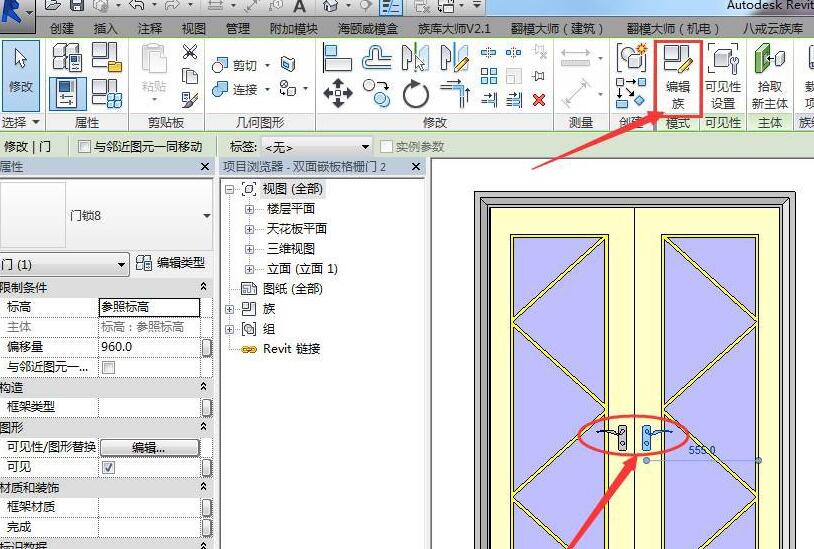Switch to the 管理 ribbon tab
814x549 pixels.
click(238, 28)
